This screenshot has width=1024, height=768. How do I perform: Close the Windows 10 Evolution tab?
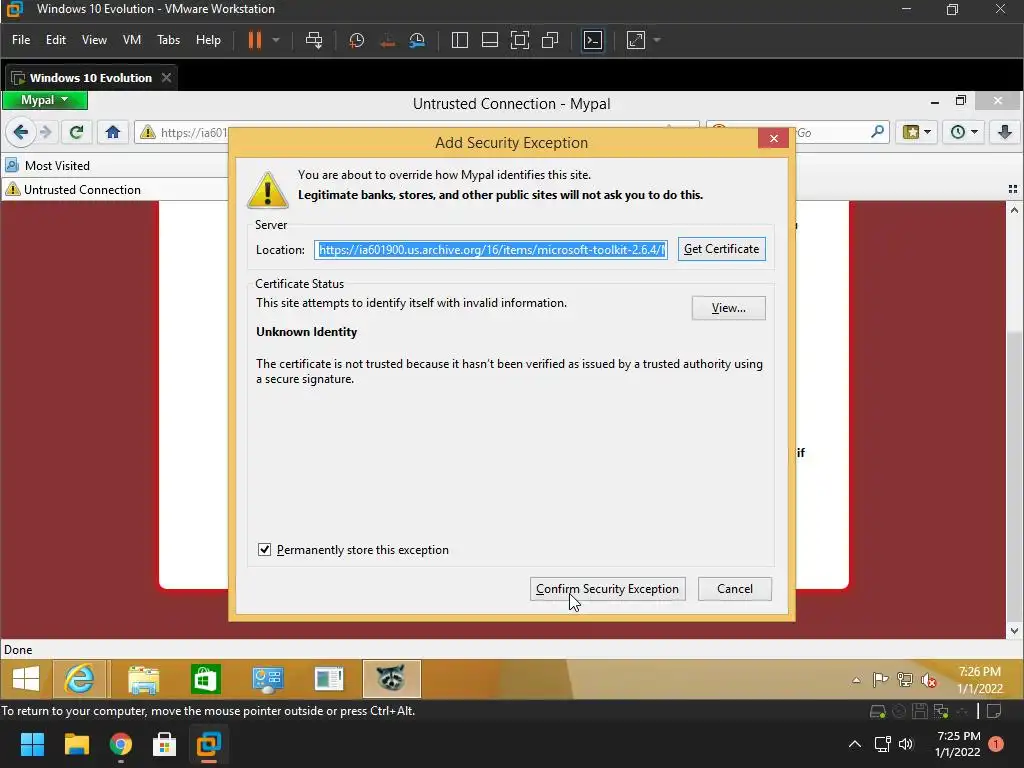coord(167,78)
